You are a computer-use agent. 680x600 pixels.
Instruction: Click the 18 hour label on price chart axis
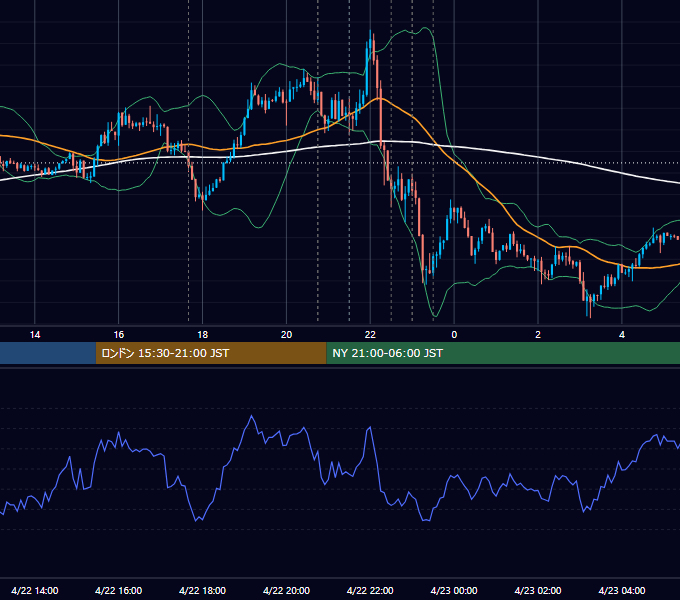point(203,335)
